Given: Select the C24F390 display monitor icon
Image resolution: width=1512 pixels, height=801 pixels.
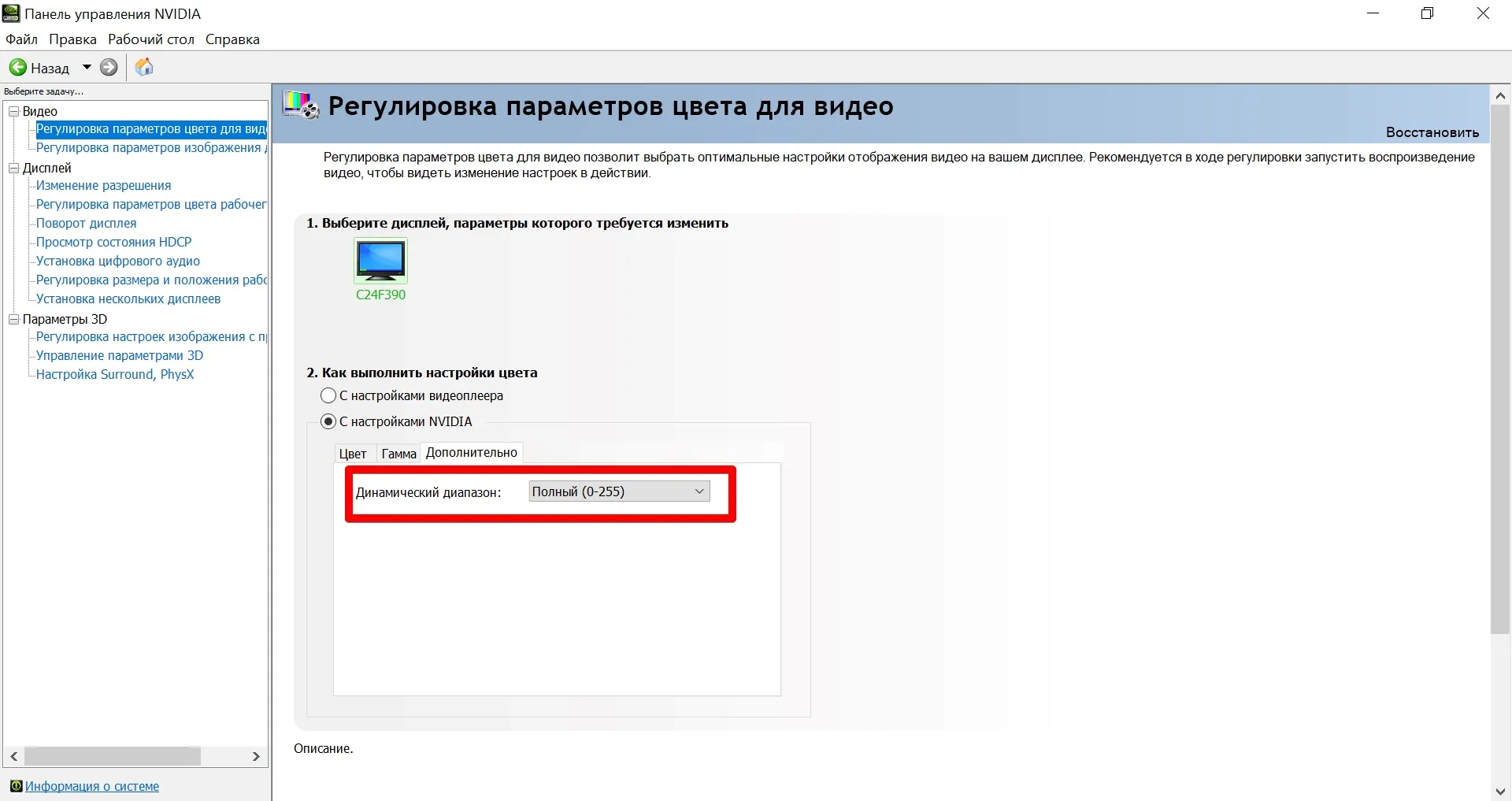Looking at the screenshot, I should pos(380,261).
